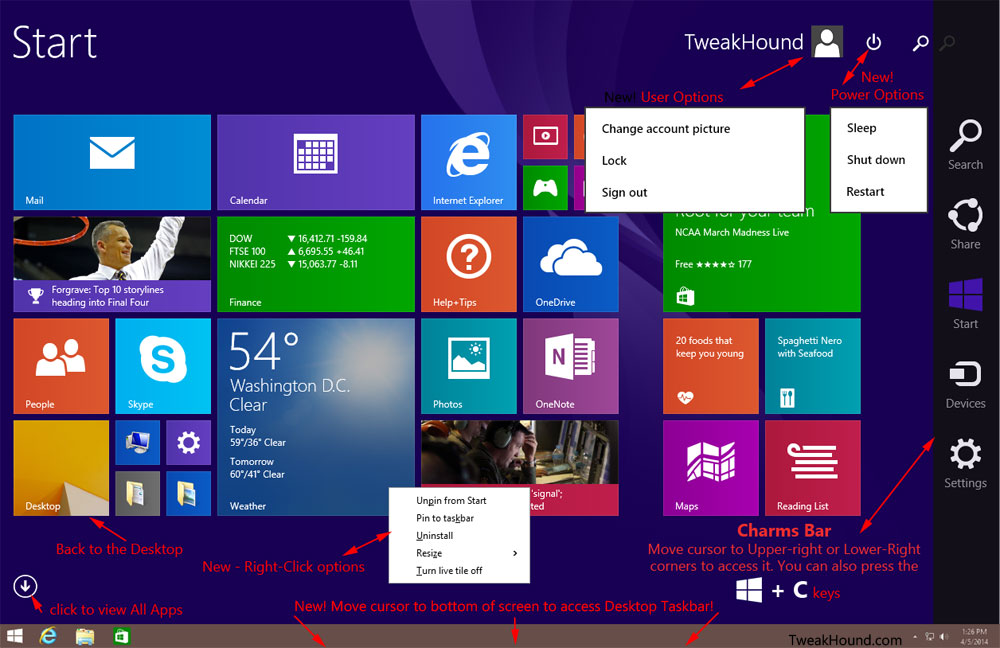
Task: Open the TweakHound user account menu
Action: (x=763, y=42)
